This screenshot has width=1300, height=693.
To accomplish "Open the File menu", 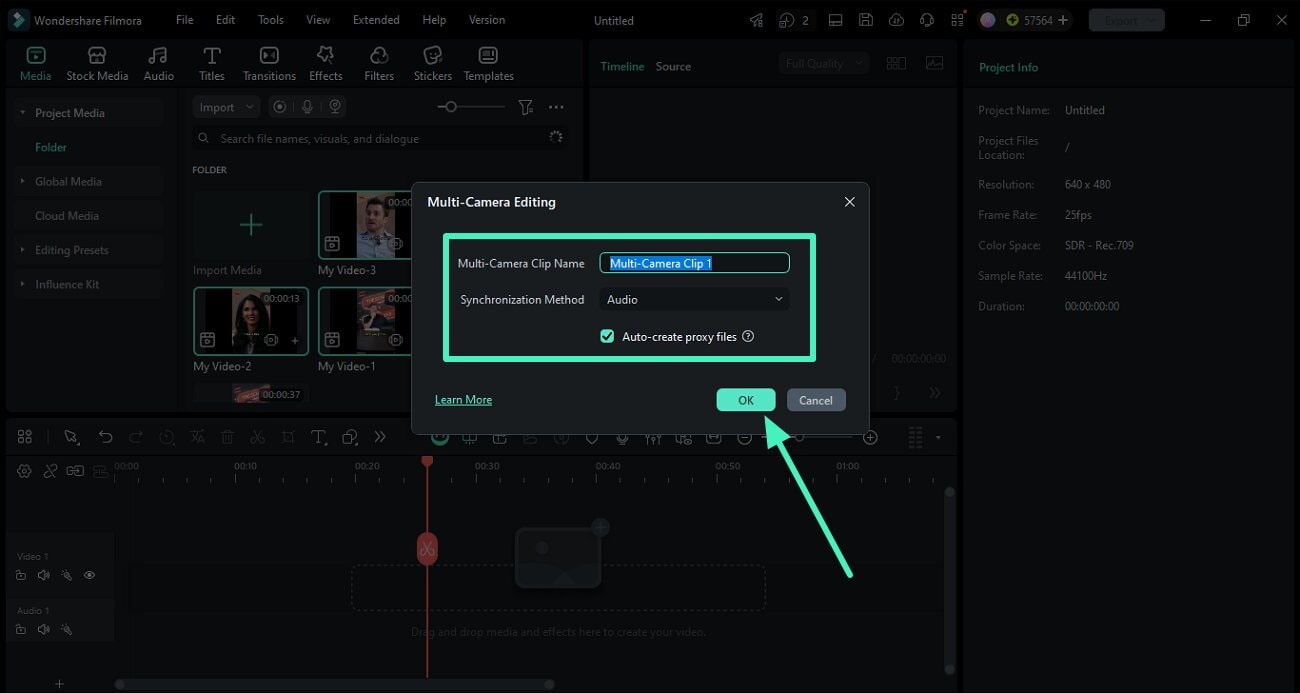I will click(x=185, y=20).
